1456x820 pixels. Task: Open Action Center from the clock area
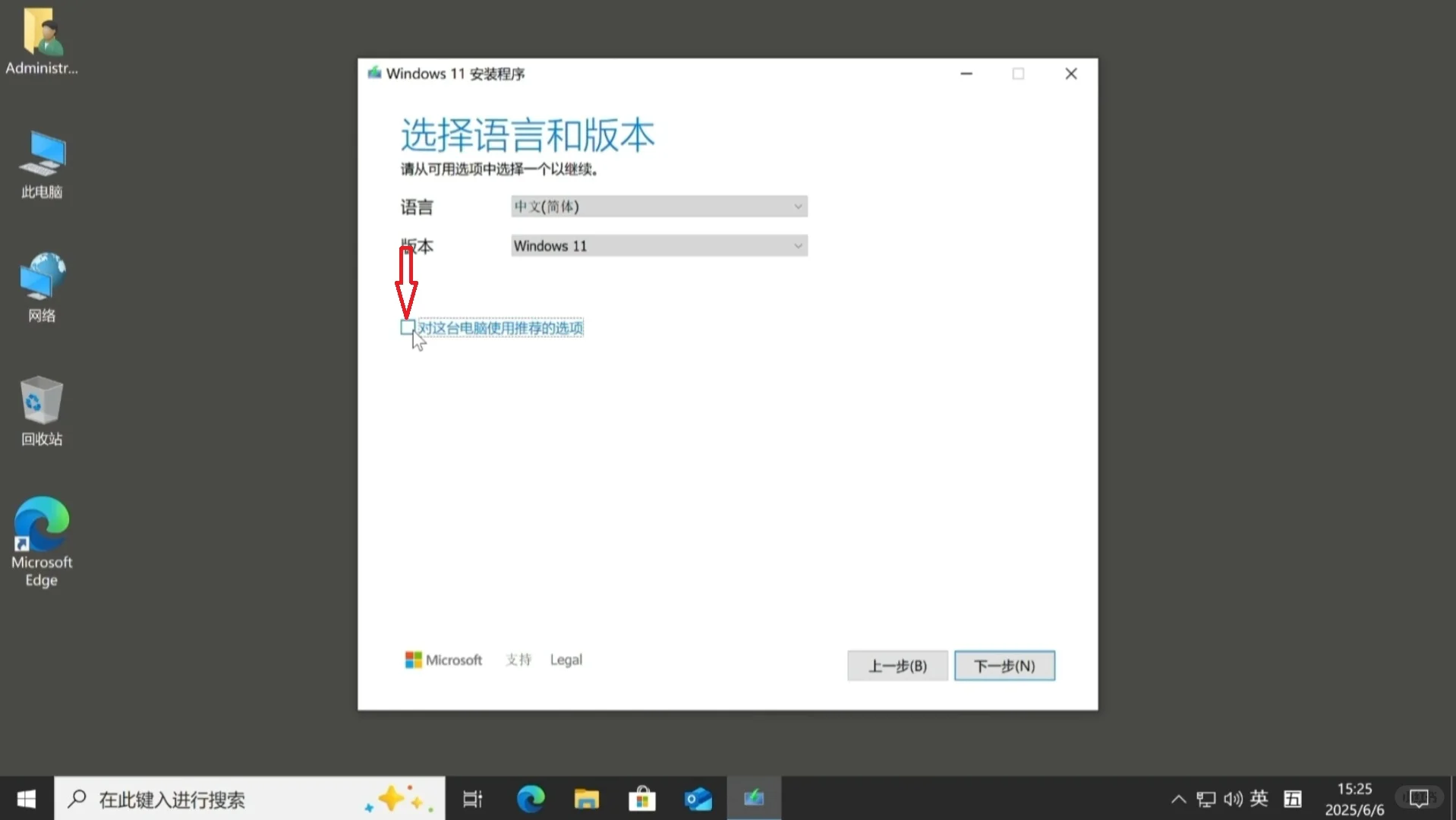click(1419, 798)
